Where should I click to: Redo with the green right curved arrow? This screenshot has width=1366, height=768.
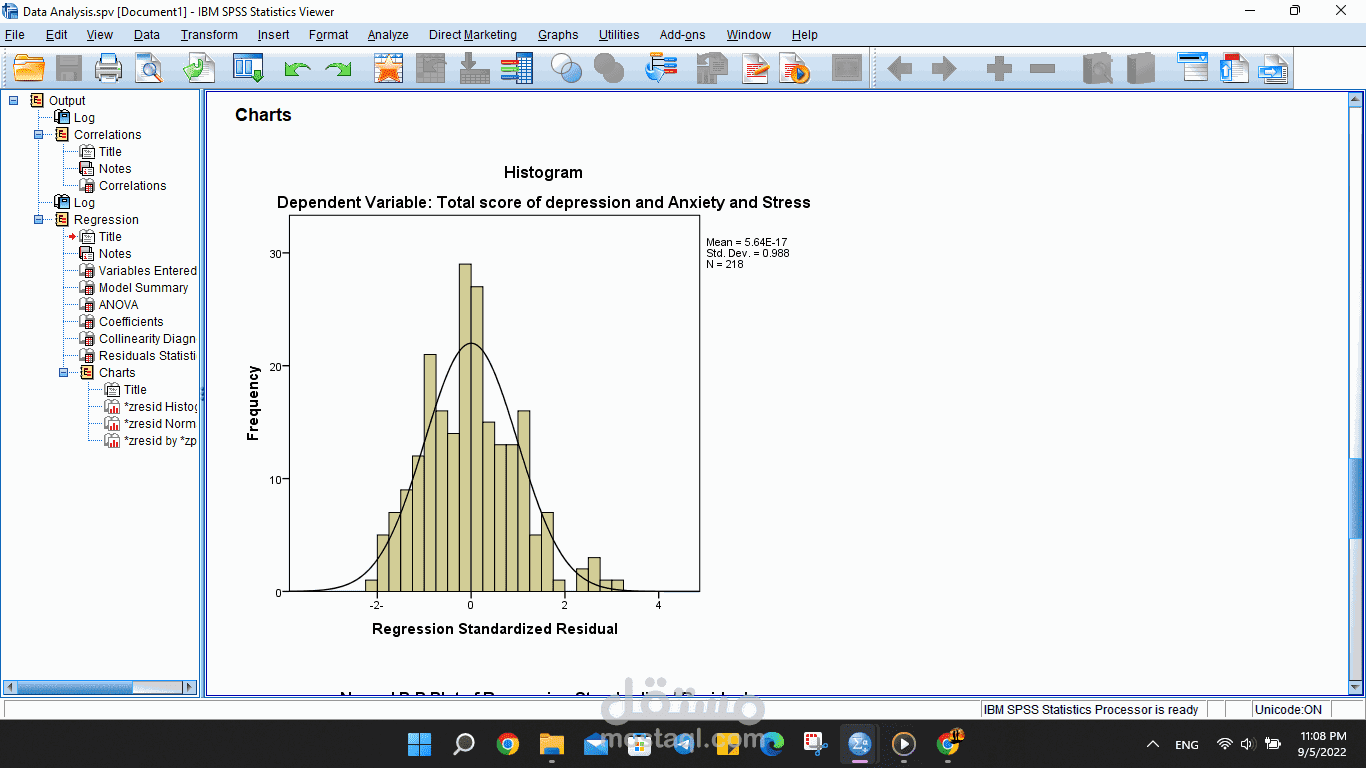[339, 68]
